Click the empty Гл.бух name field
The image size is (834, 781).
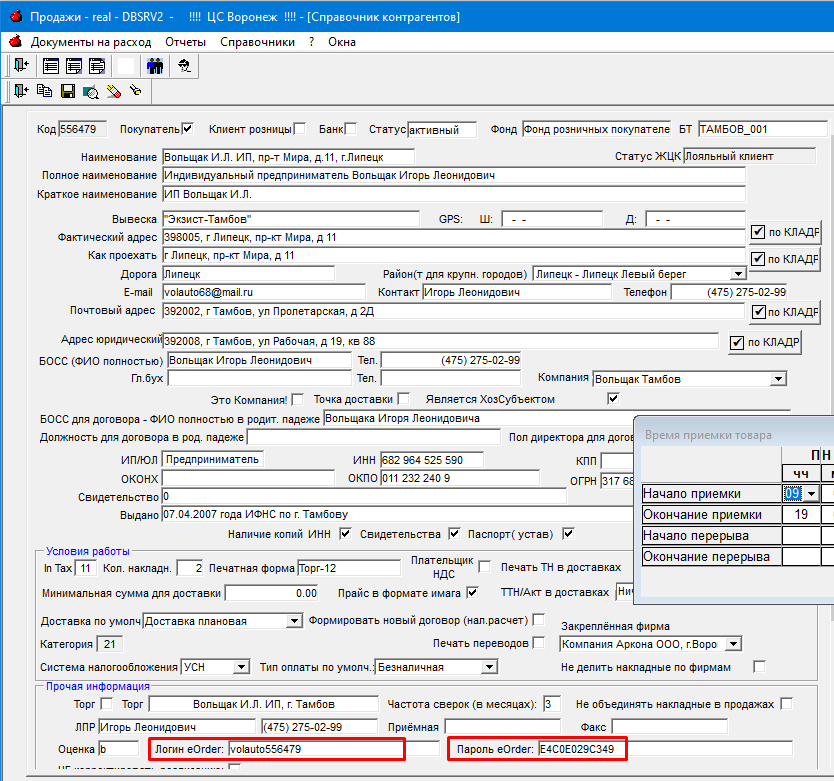(x=260, y=378)
